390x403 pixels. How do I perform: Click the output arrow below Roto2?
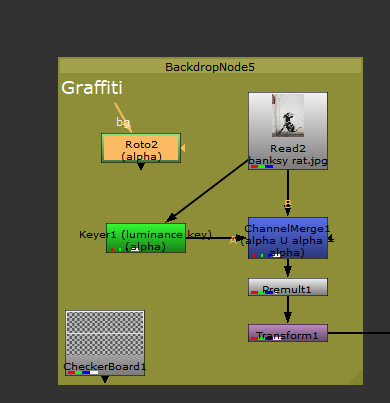coord(141,166)
